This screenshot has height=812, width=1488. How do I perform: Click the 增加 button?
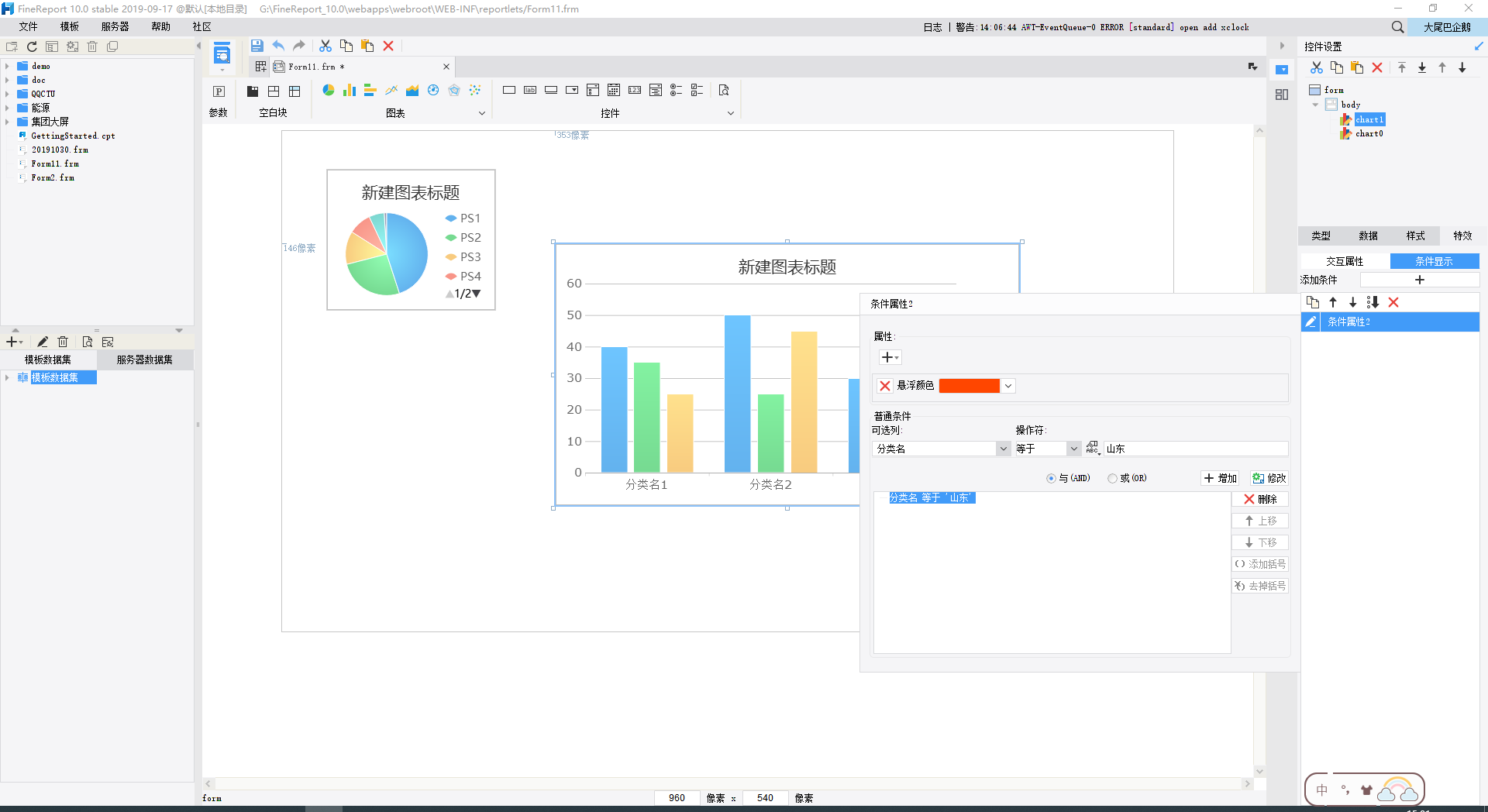(x=1221, y=478)
